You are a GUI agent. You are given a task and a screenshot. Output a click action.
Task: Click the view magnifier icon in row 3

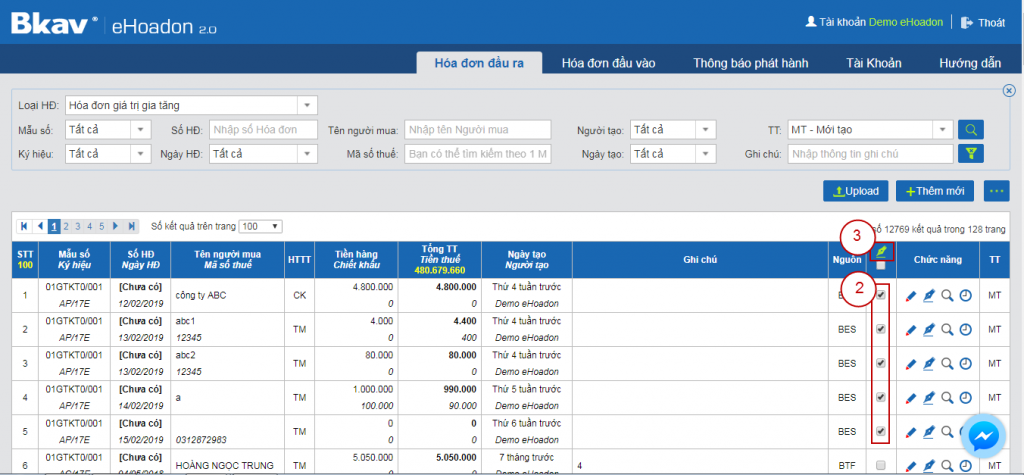click(947, 364)
